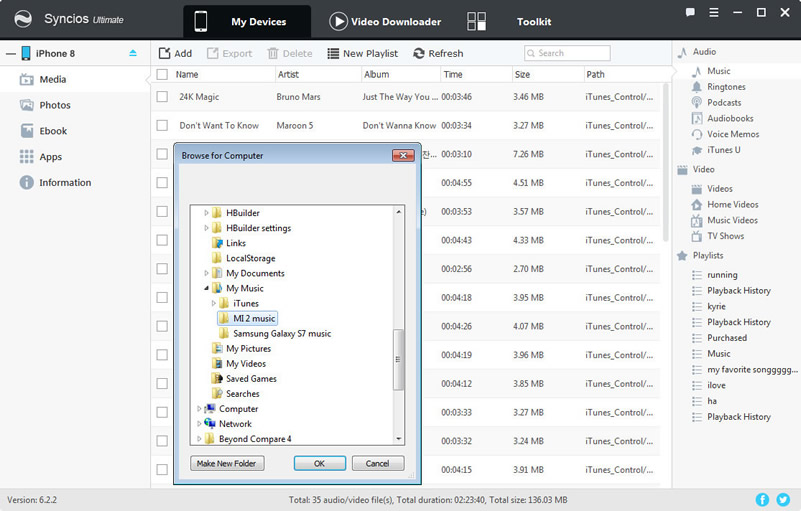Cancel the Browse for Computer dialog
Screen dimensions: 801x511
coord(378,463)
